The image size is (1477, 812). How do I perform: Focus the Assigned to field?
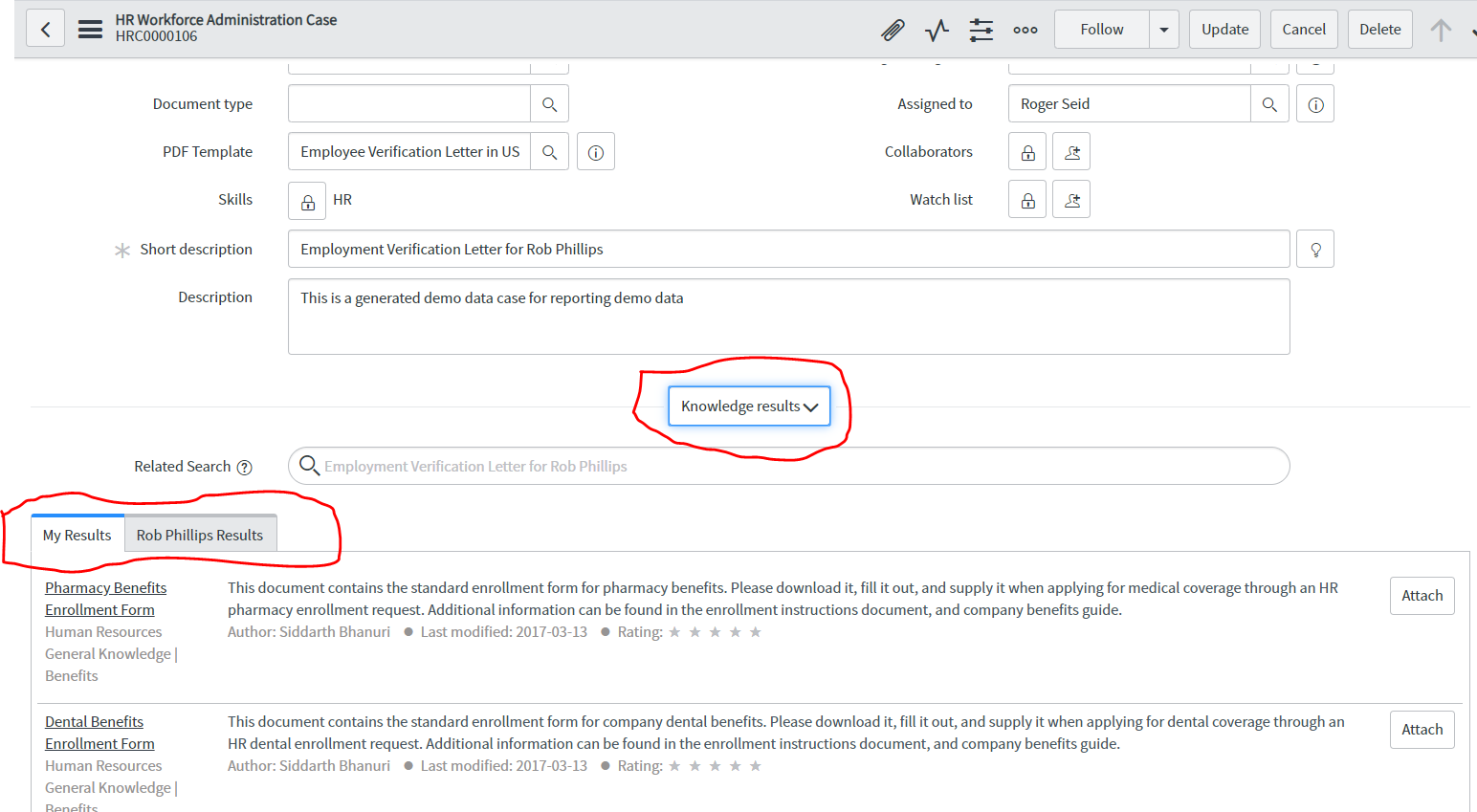(x=1130, y=103)
